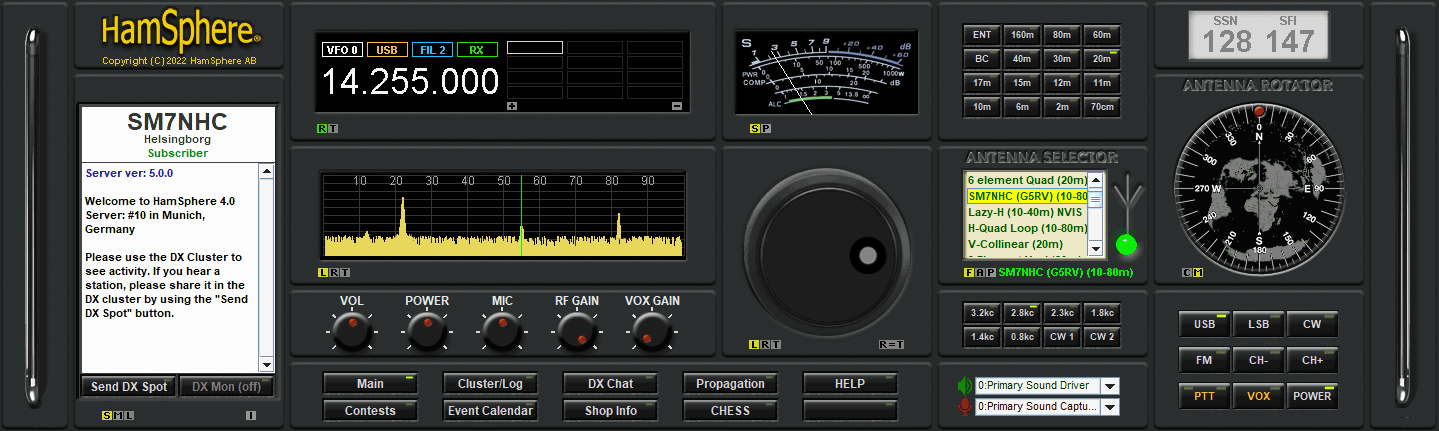The height and width of the screenshot is (431, 1439).
Task: Click the red microphone input icon
Action: pos(964,407)
